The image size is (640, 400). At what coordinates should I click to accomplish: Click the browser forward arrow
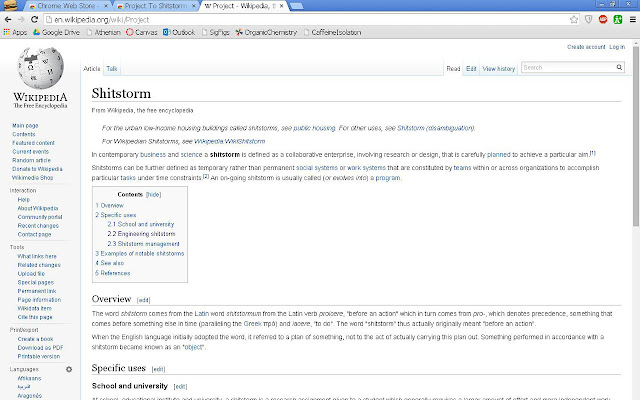(x=21, y=19)
